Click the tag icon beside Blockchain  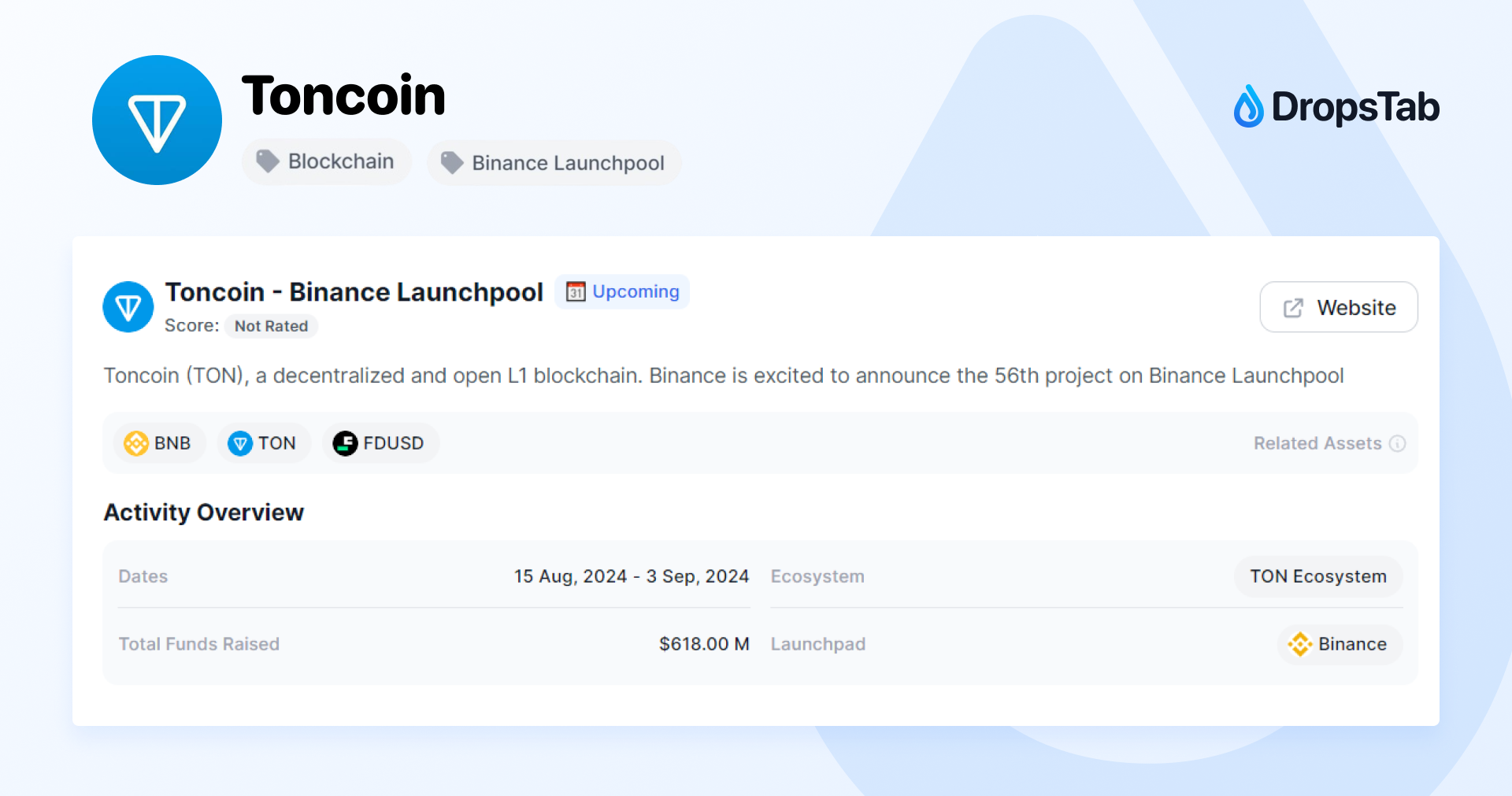click(x=268, y=161)
